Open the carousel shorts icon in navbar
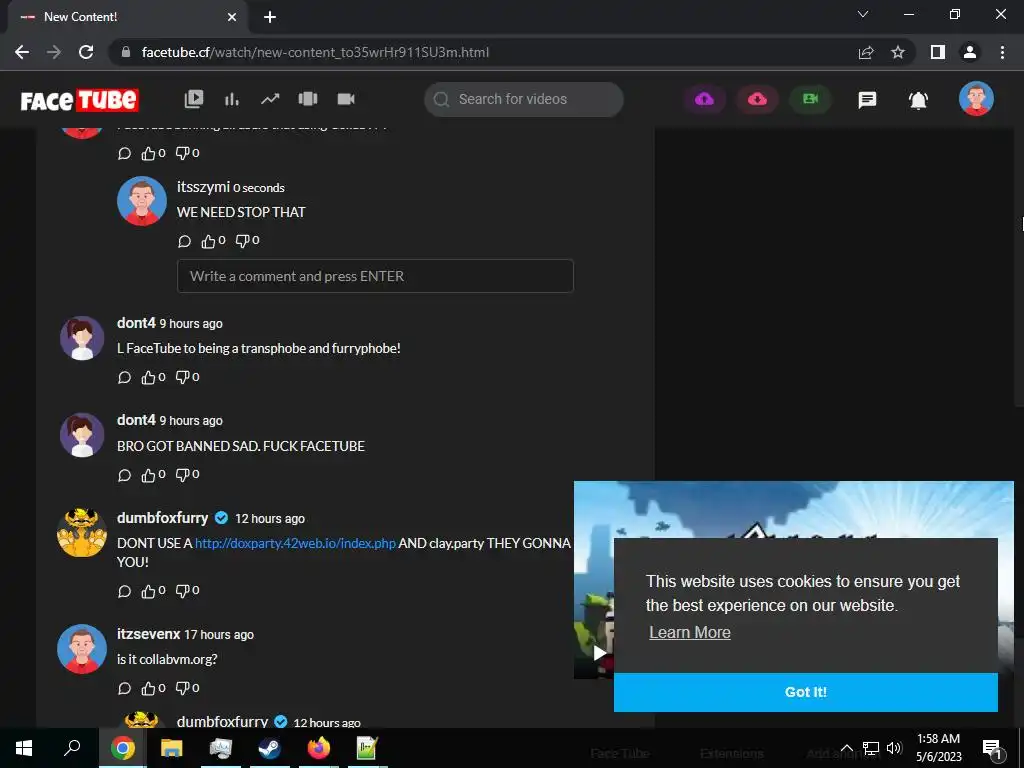1024x768 pixels. tap(308, 99)
